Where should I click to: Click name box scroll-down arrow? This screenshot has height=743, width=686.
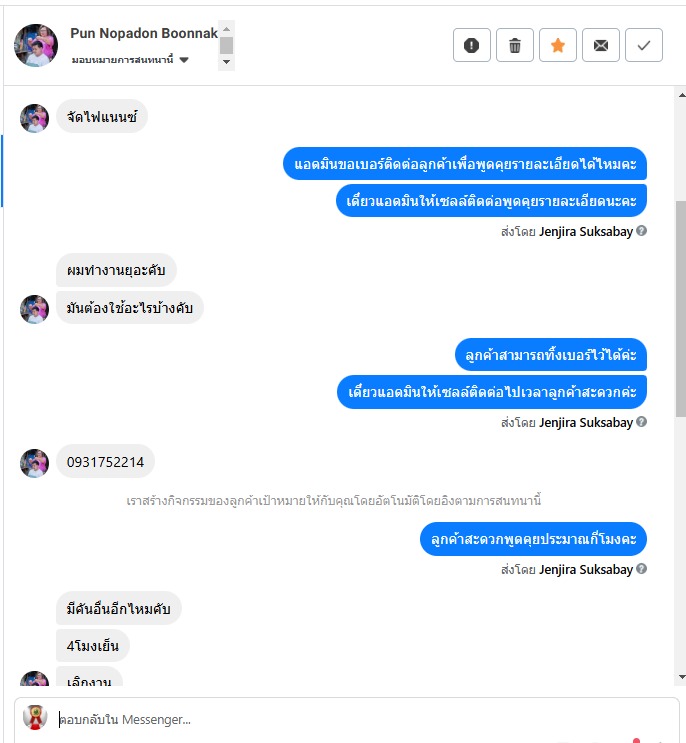(x=226, y=62)
